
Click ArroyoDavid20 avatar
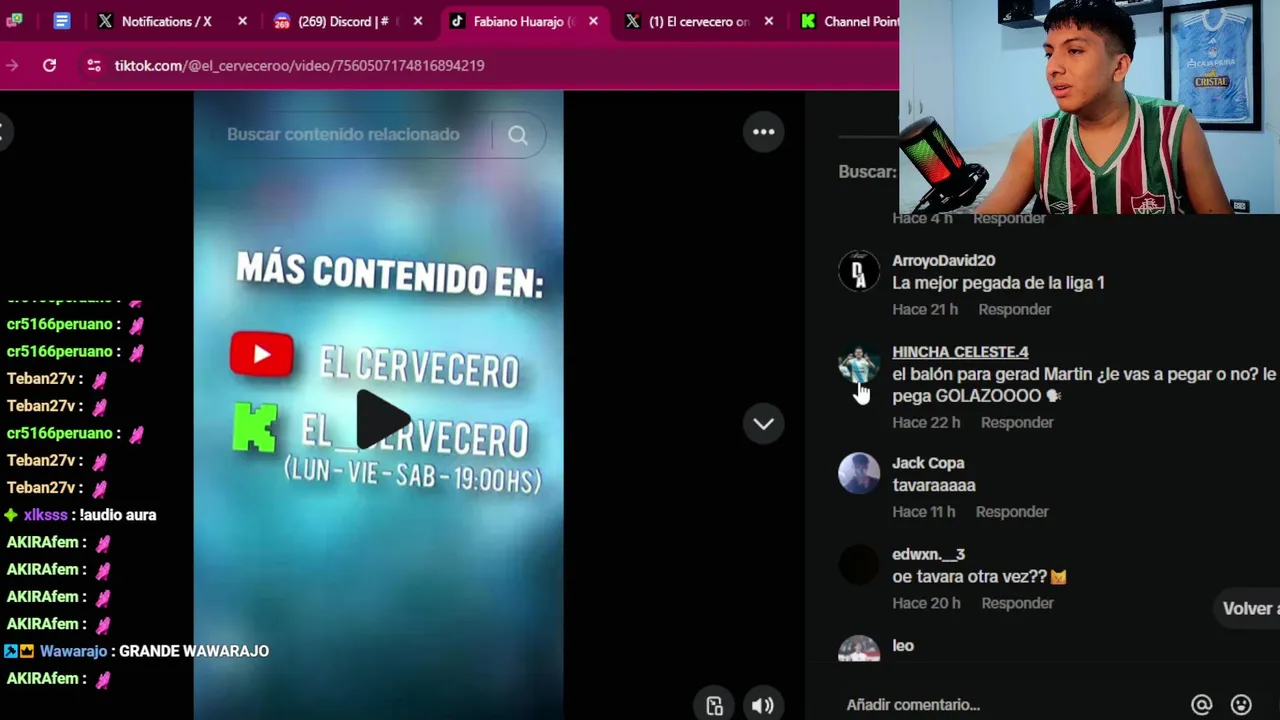(x=858, y=271)
